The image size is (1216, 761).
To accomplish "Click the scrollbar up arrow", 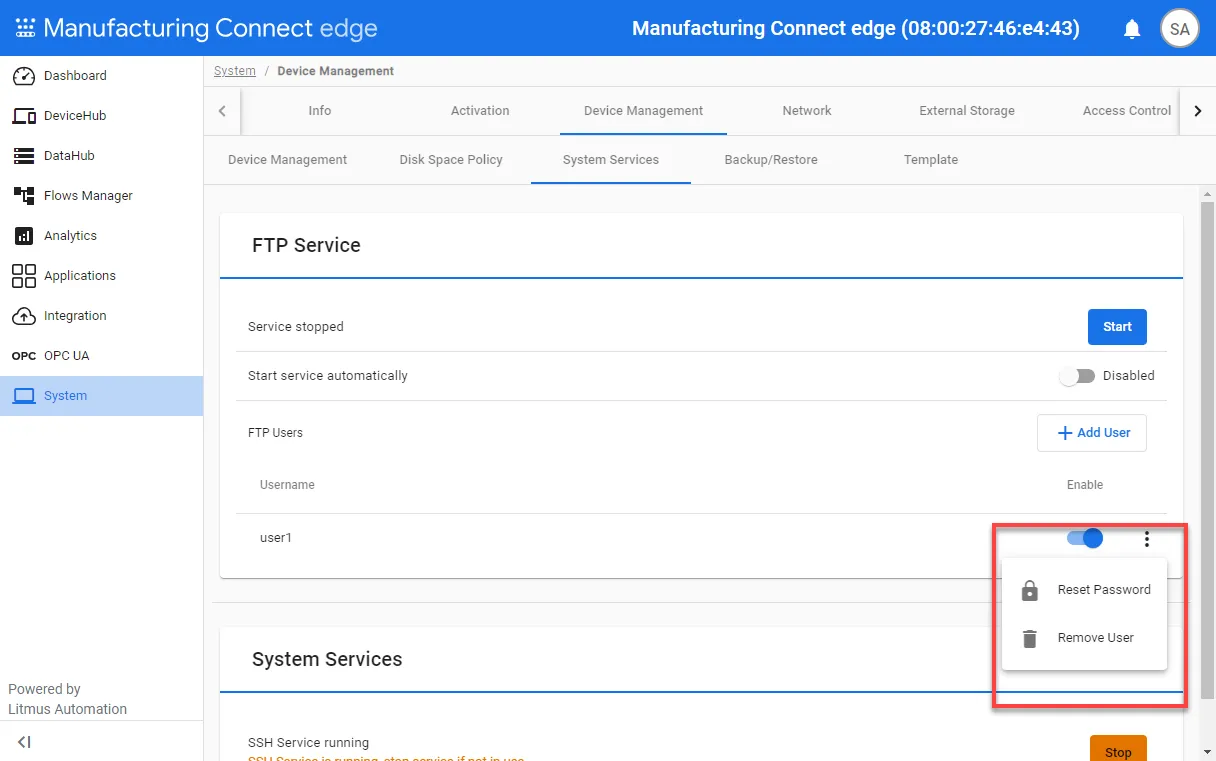I will click(x=1207, y=193).
